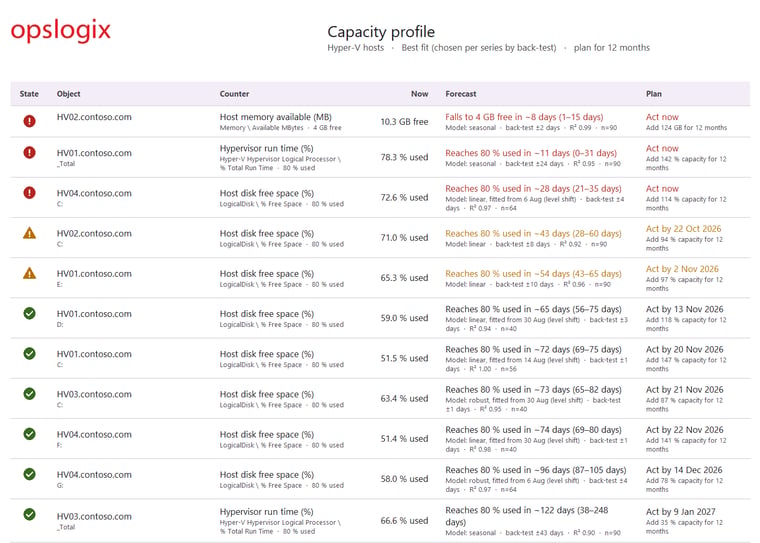This screenshot has width=760, height=543.
Task: Click healthy icon for HV04 51.4 % used row
Action: point(30,434)
